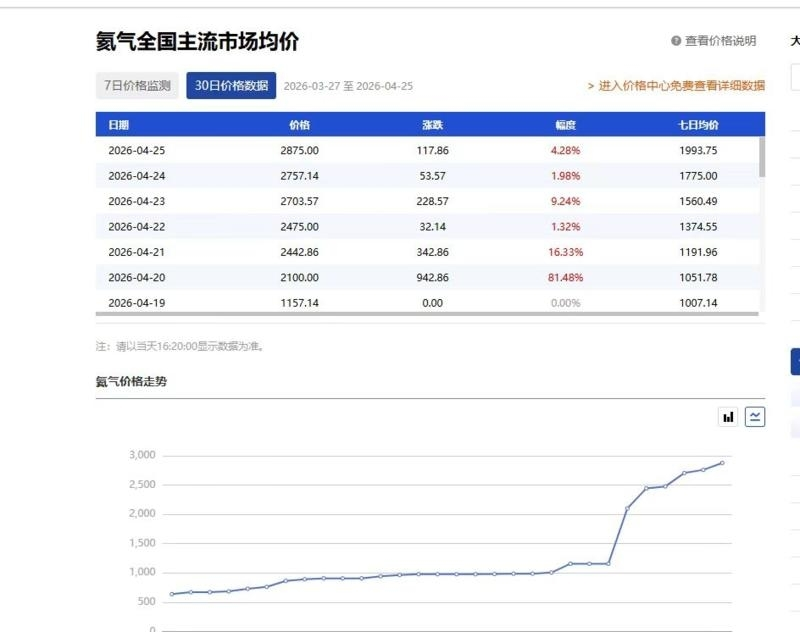Click the 涨跌 column header
This screenshot has width=800, height=632.
point(433,125)
